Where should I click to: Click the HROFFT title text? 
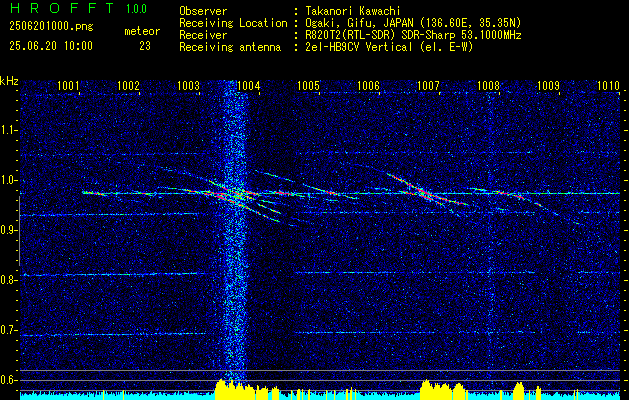(x=62, y=8)
